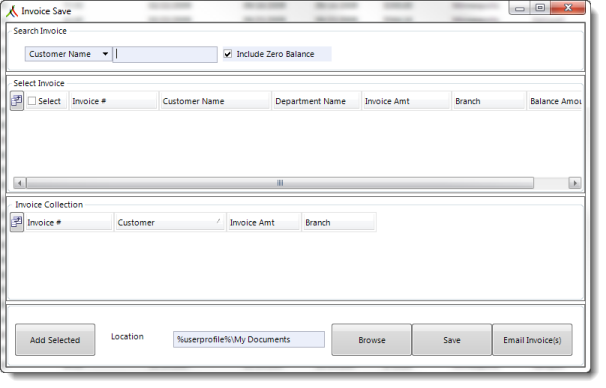606x388 pixels.
Task: Minimize the Invoice Save window
Action: pos(520,8)
